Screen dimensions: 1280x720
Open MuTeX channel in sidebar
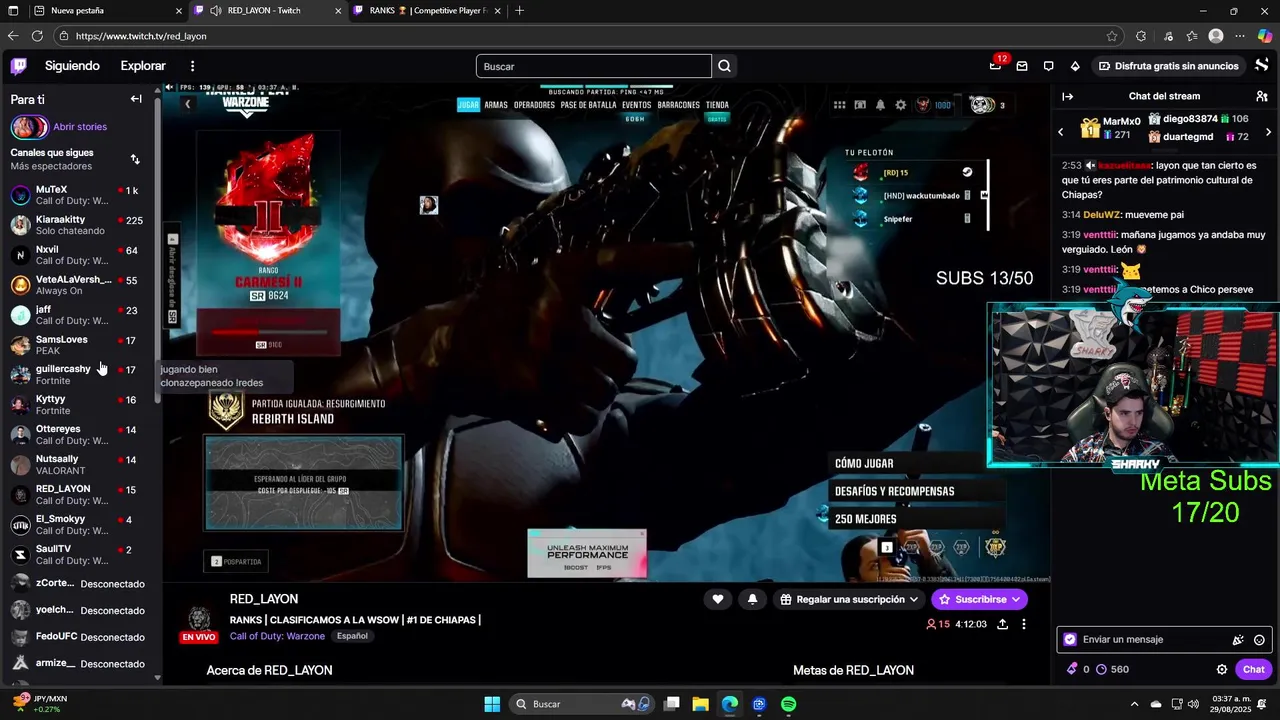tap(78, 195)
